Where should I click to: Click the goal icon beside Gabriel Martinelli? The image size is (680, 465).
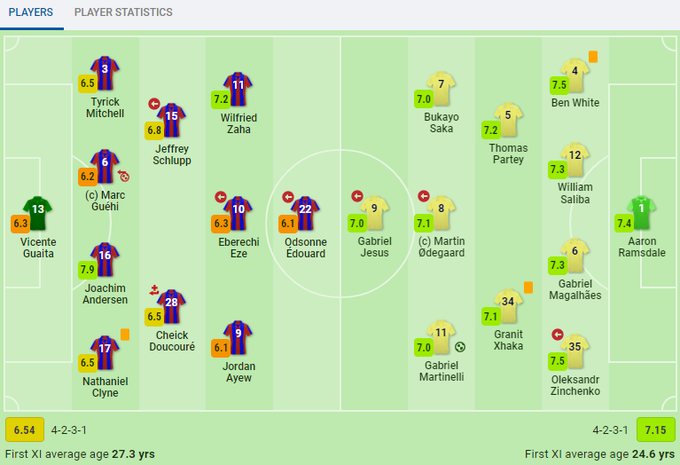pos(460,347)
